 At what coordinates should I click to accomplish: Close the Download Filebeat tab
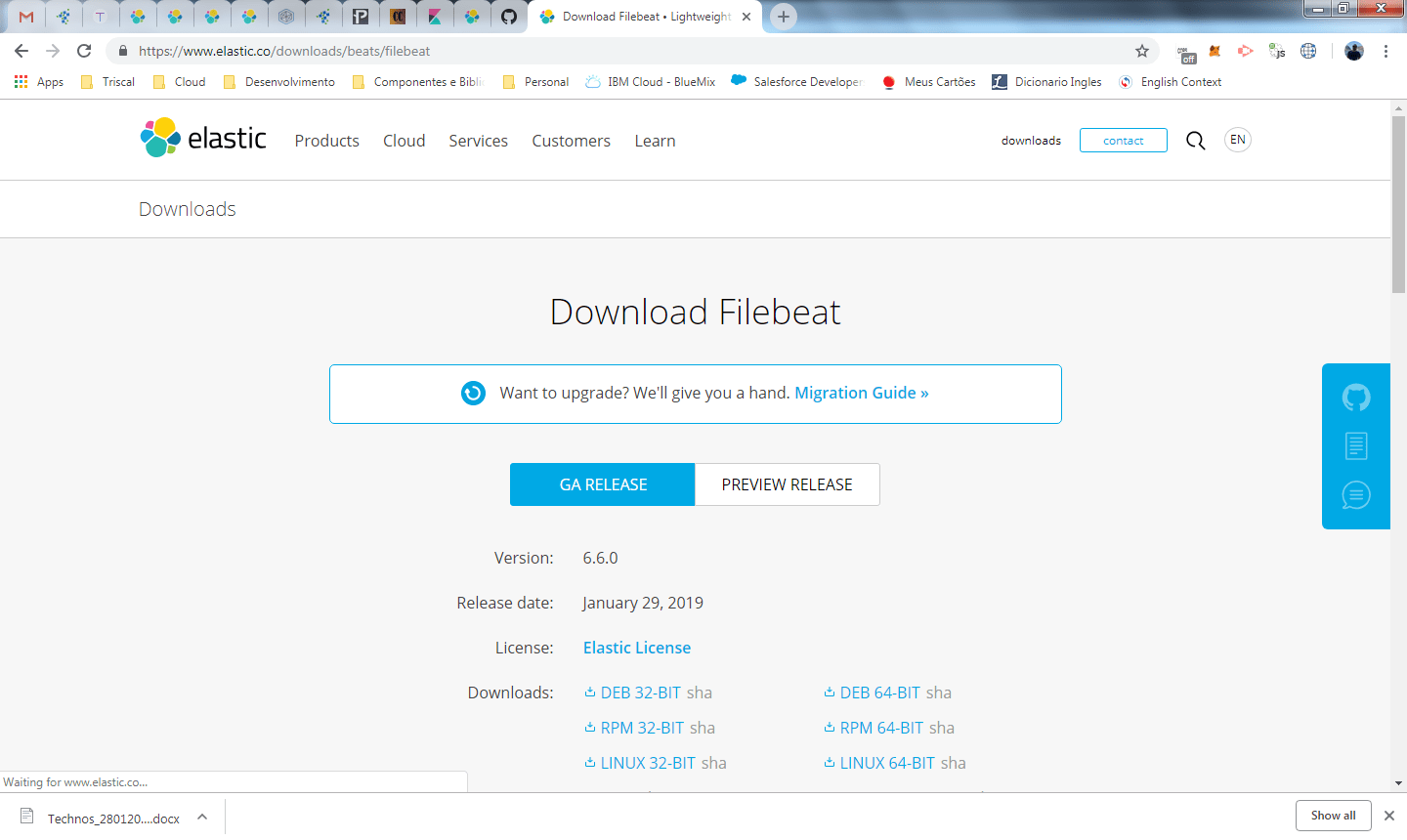pyautogui.click(x=746, y=17)
